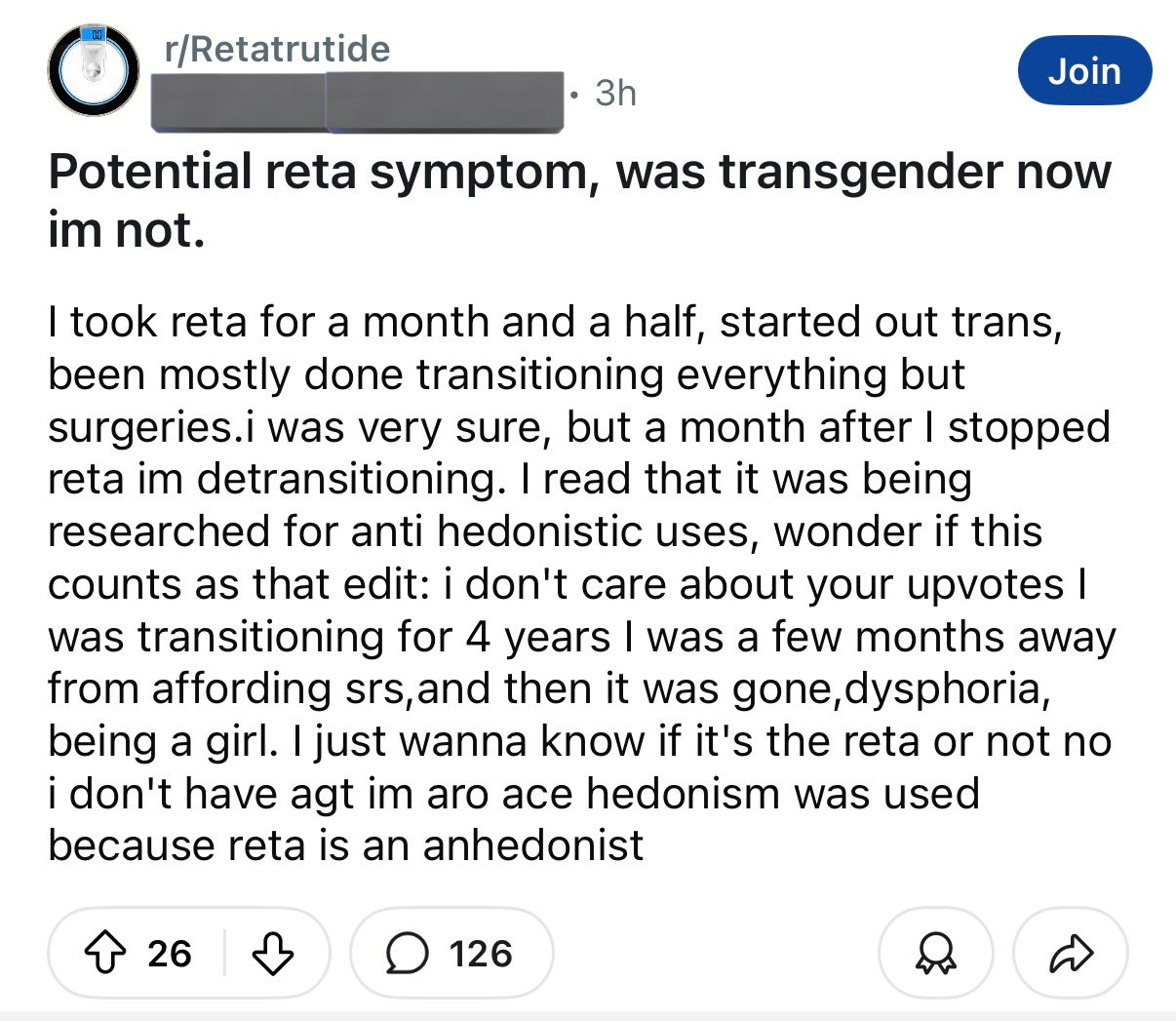Viewport: 1176px width, 1021px height.
Task: Click the 3h post timestamp
Action: pos(615,93)
